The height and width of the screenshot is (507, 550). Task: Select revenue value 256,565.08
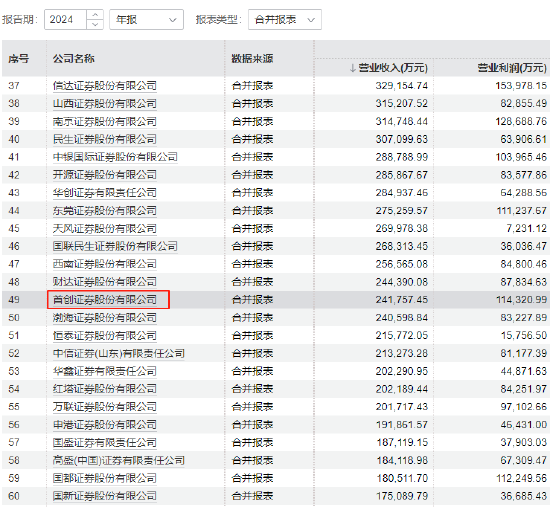tap(402, 264)
